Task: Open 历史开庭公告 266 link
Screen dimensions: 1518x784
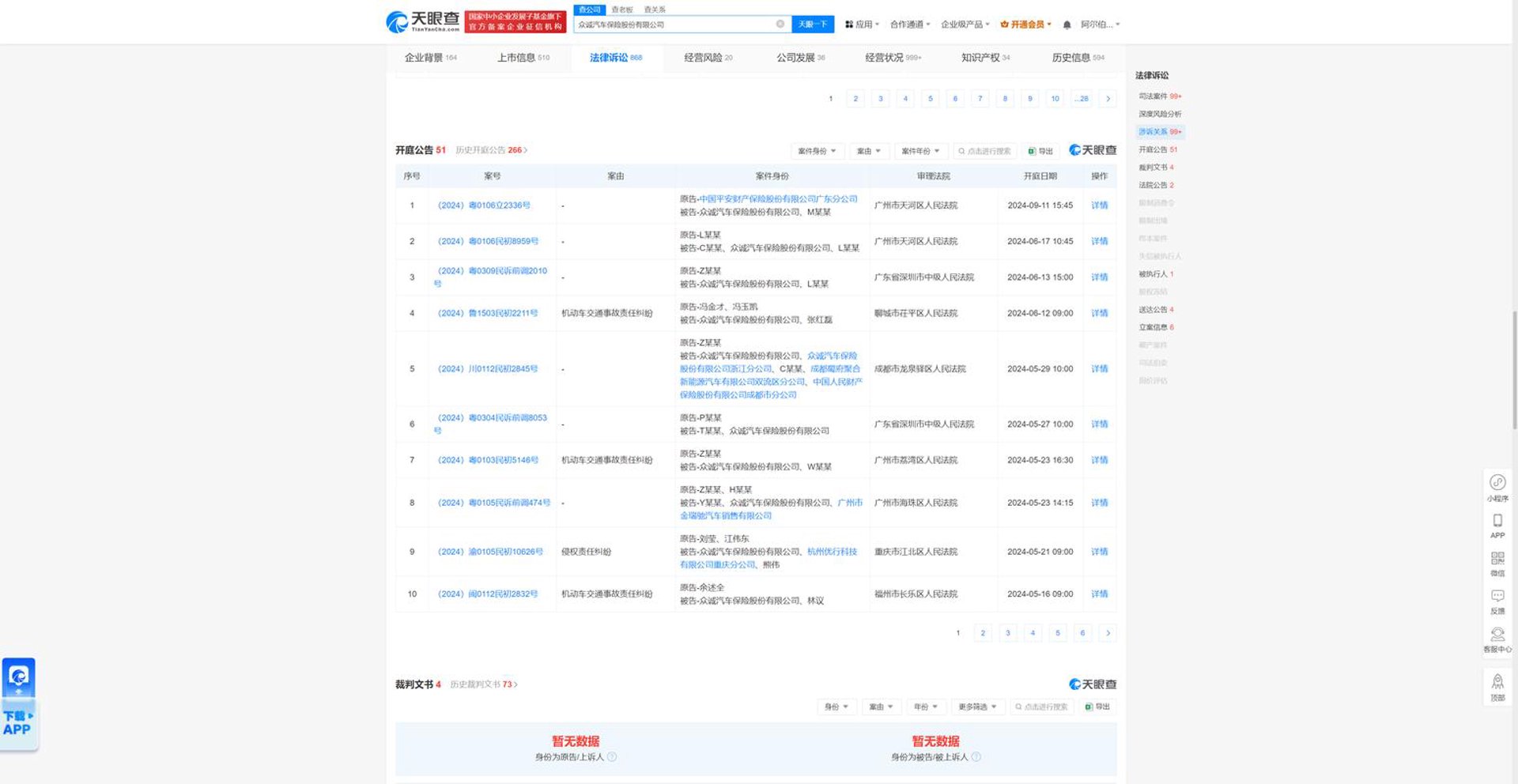Action: 491,150
